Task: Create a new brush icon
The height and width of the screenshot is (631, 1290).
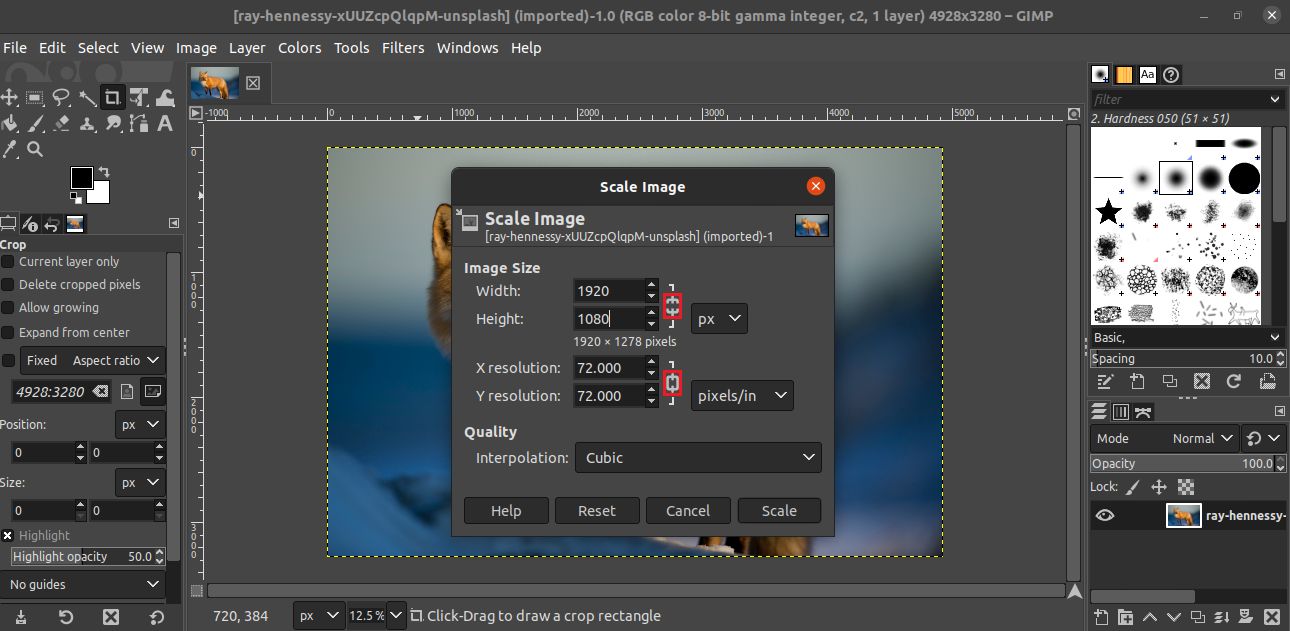Action: point(1137,381)
